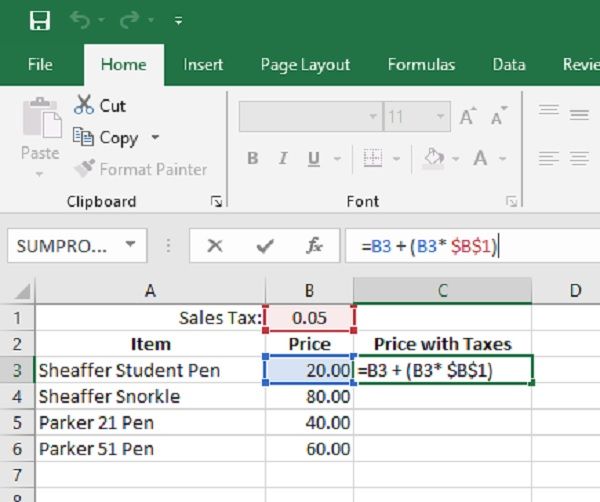Expand the Borders dropdown arrow
600x502 pixels.
tap(396, 158)
